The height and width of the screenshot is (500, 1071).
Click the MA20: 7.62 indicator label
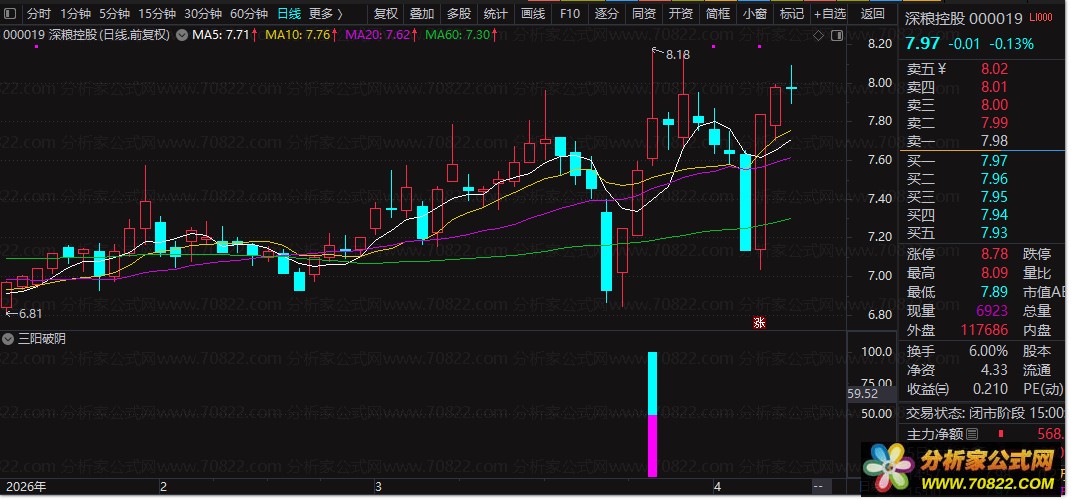point(378,35)
